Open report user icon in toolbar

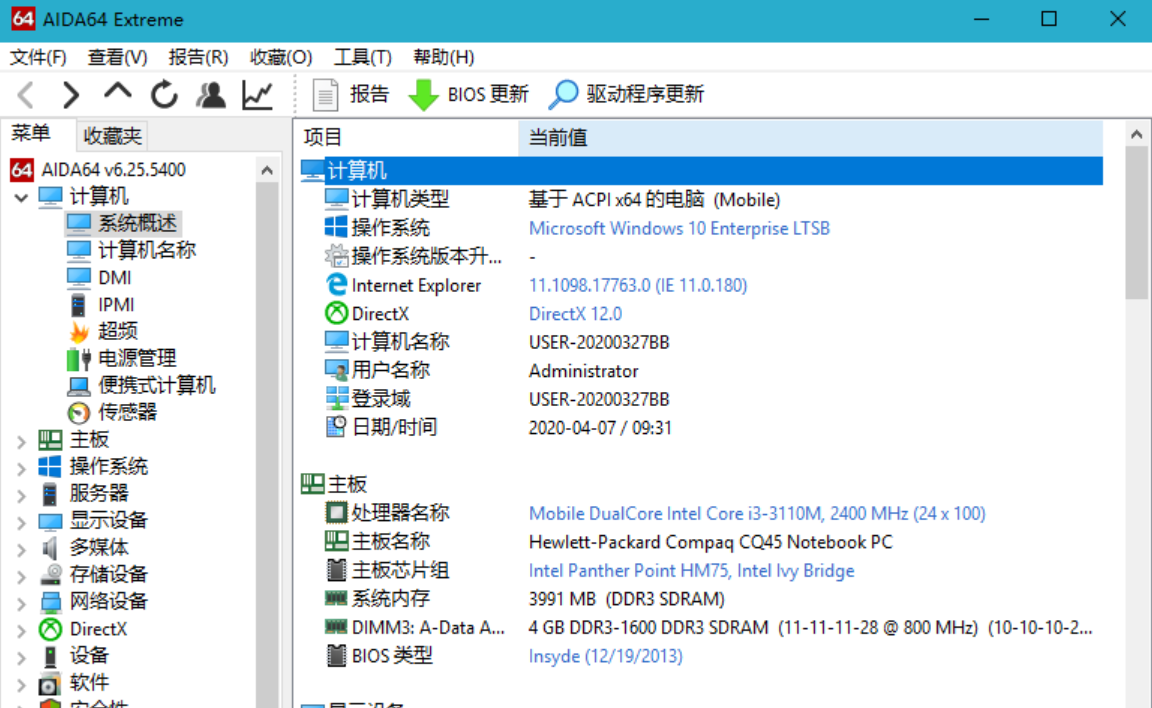(x=211, y=95)
